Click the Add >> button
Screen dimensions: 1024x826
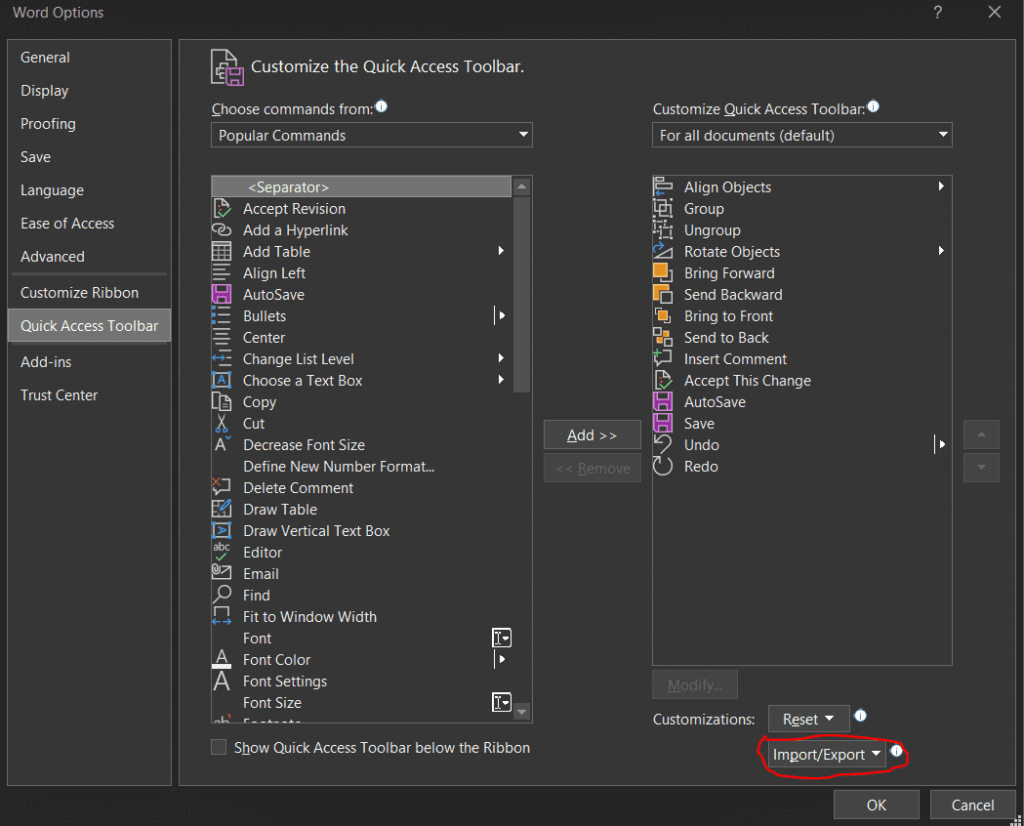point(592,435)
